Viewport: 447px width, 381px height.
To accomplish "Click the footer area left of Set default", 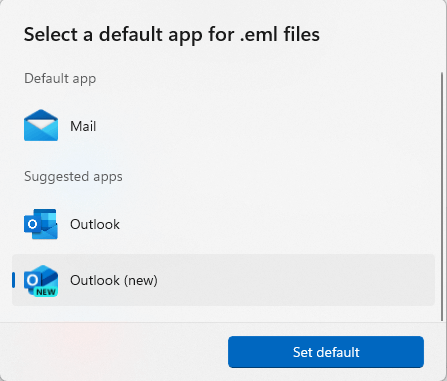I will click(113, 352).
